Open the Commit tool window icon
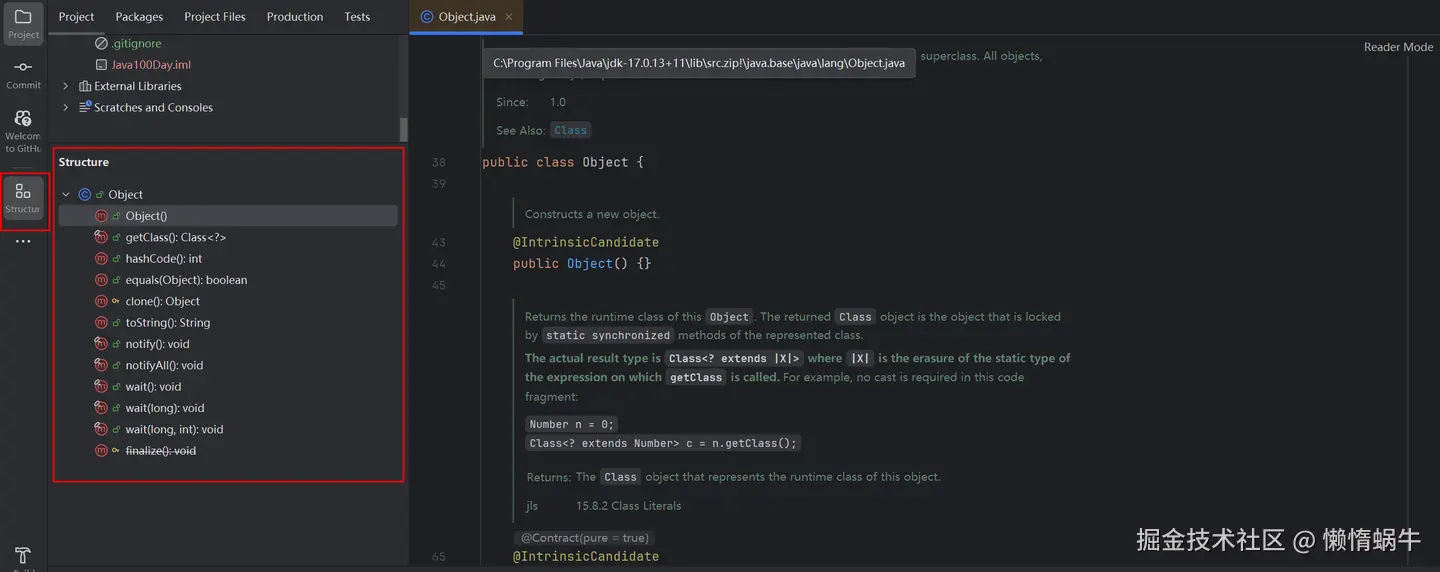Viewport: 1440px width, 572px height. pos(23,68)
